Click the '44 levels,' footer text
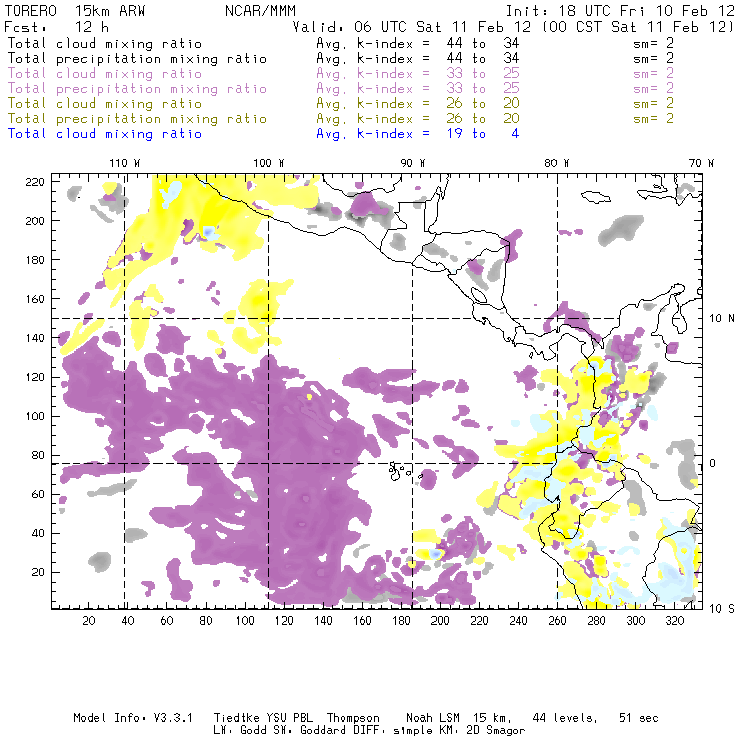The image size is (740, 740). pyautogui.click(x=565, y=718)
